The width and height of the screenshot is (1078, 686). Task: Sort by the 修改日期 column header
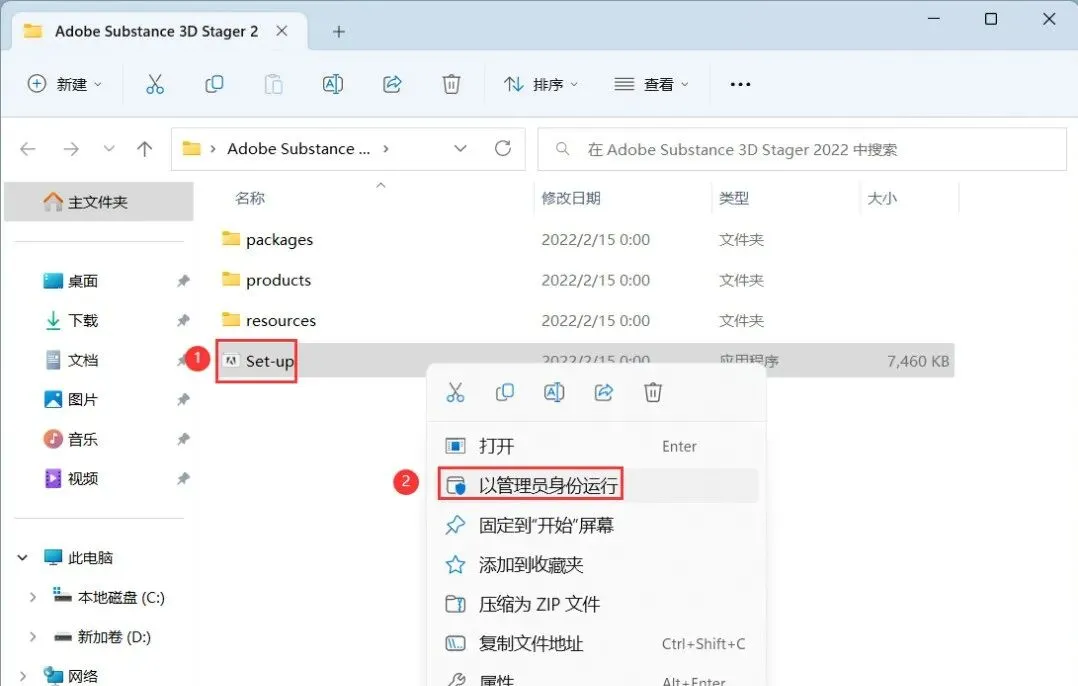pos(571,199)
